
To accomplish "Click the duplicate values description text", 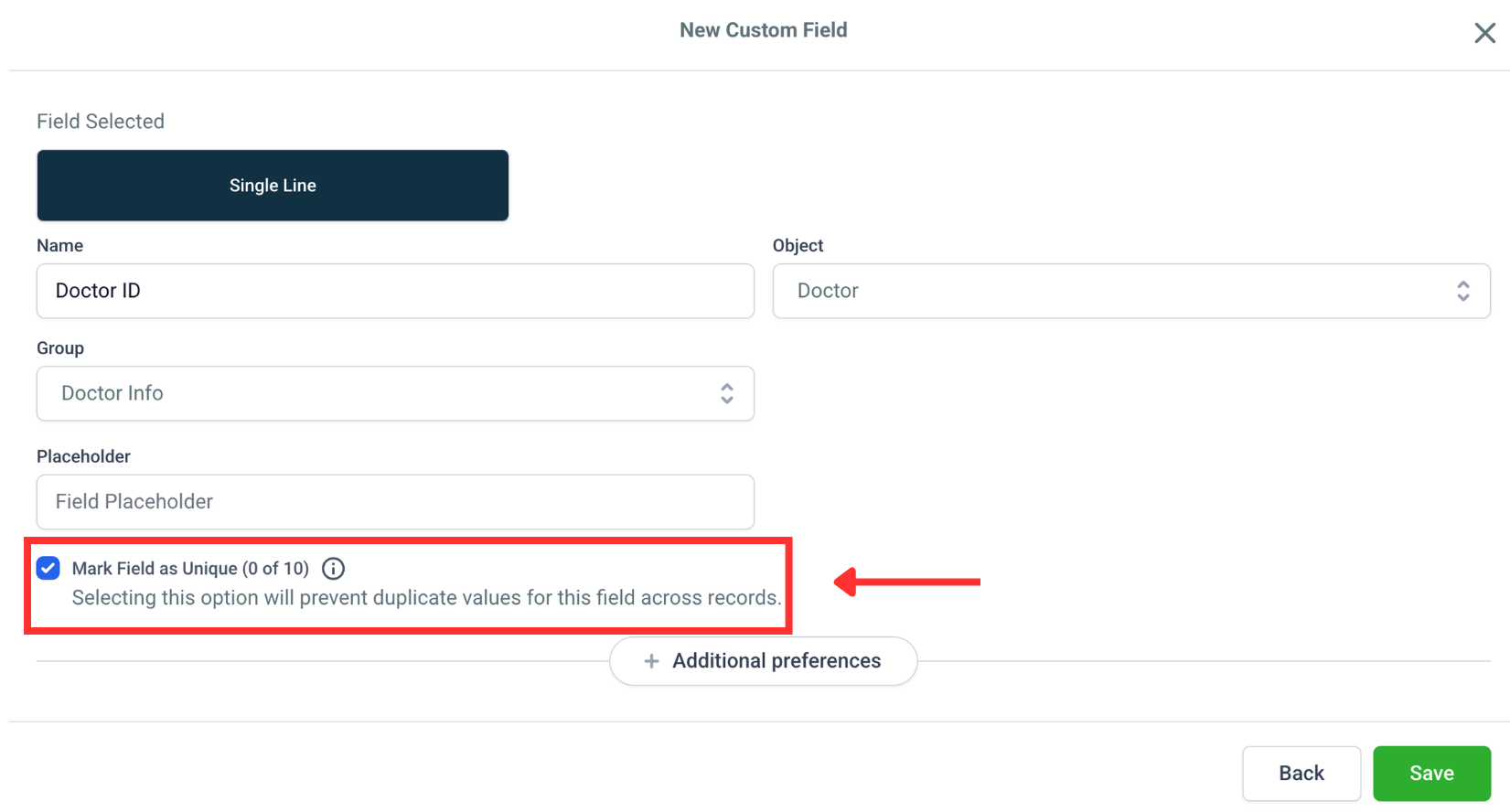I will (426, 598).
